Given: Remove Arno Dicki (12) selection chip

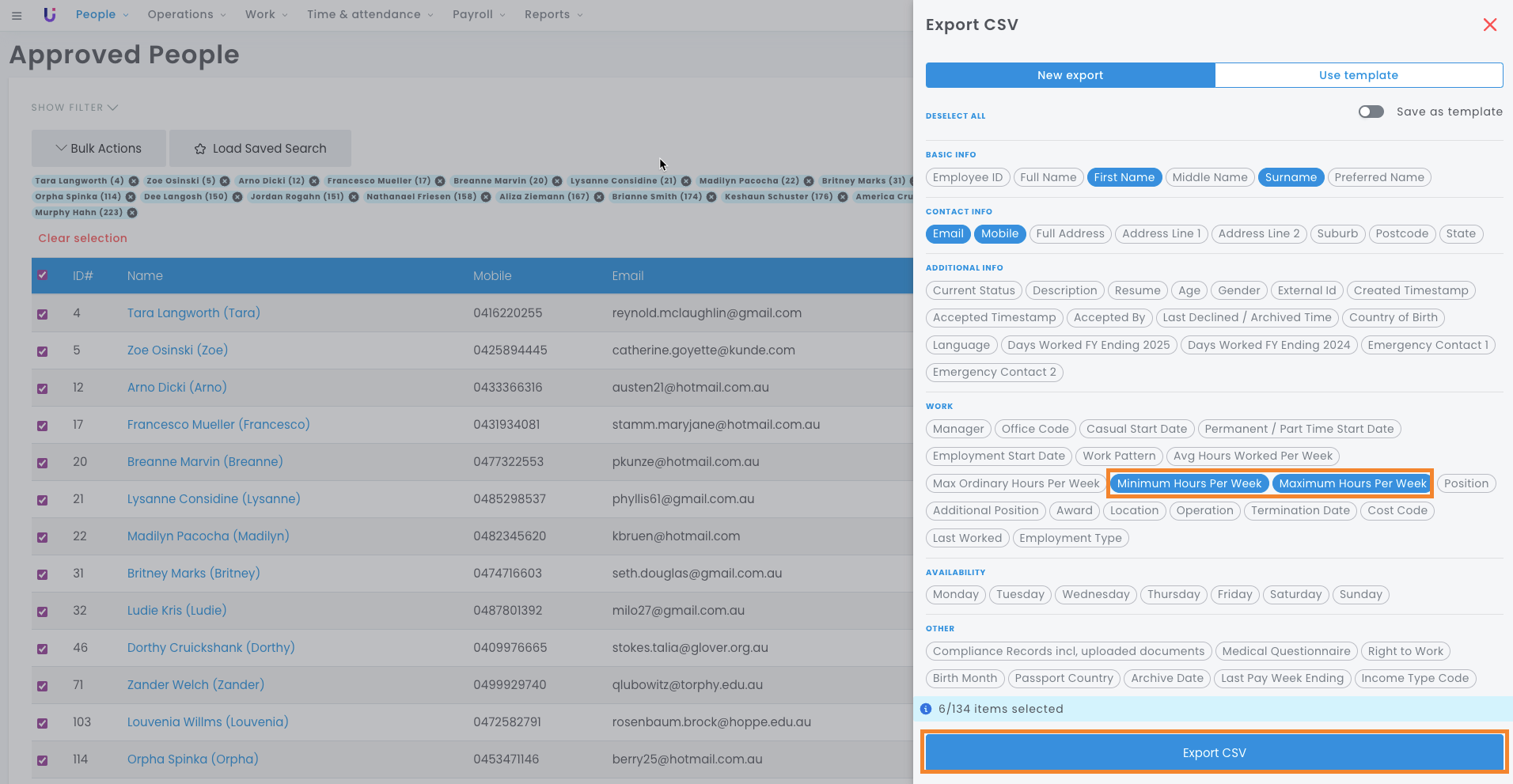Looking at the screenshot, I should (314, 181).
